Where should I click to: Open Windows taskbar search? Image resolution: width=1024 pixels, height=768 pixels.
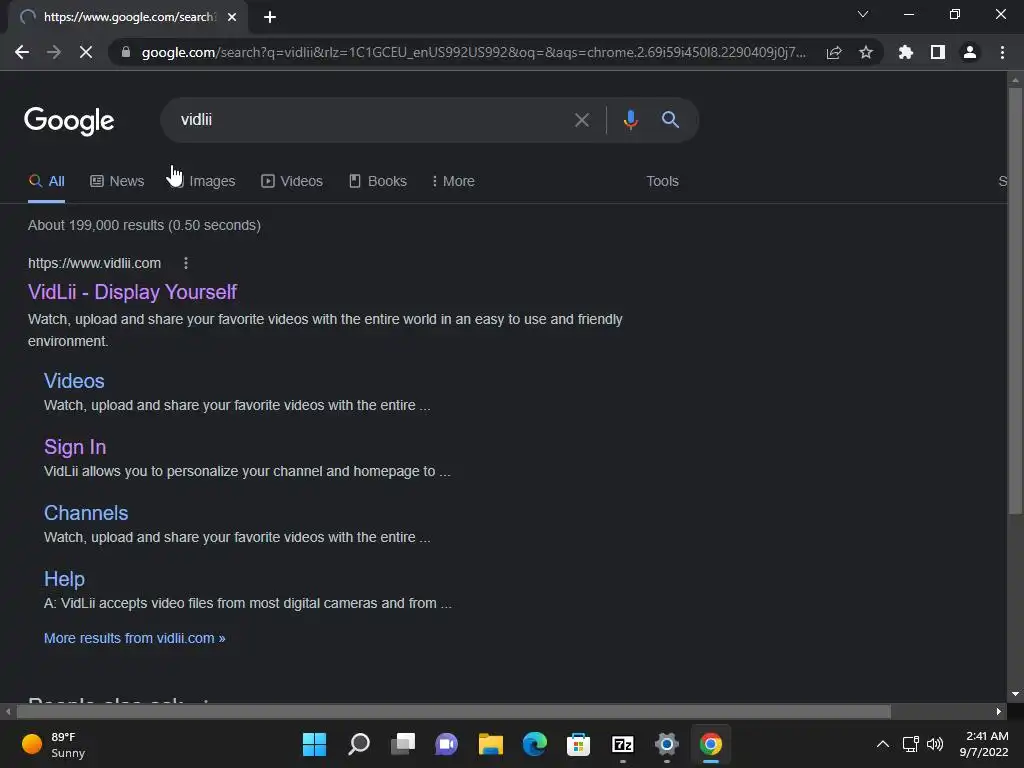[x=359, y=744]
